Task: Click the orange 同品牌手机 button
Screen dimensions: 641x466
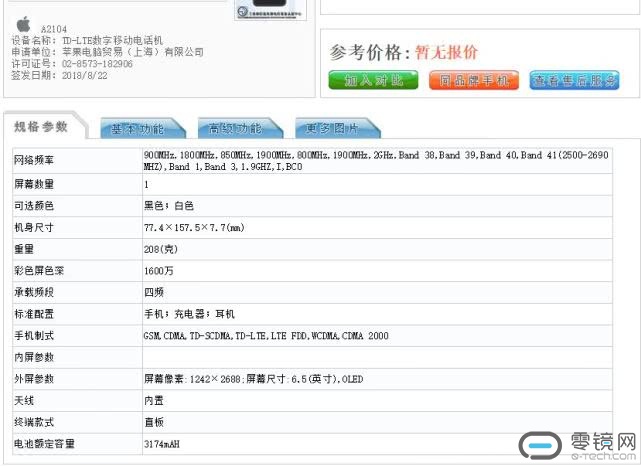Action: 473,81
